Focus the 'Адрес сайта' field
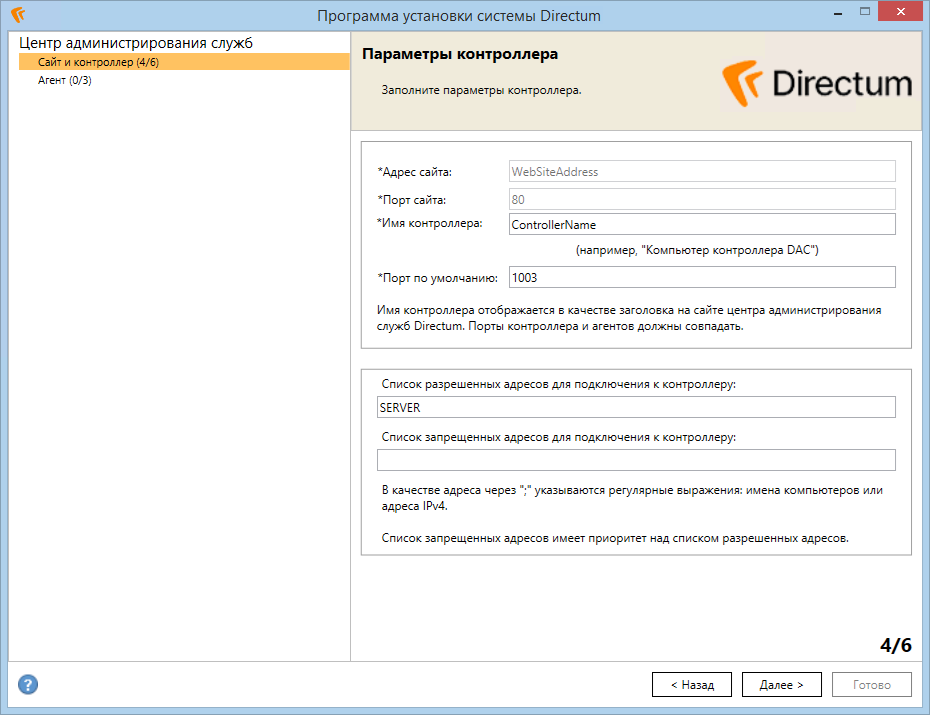The image size is (930, 715). tap(702, 171)
